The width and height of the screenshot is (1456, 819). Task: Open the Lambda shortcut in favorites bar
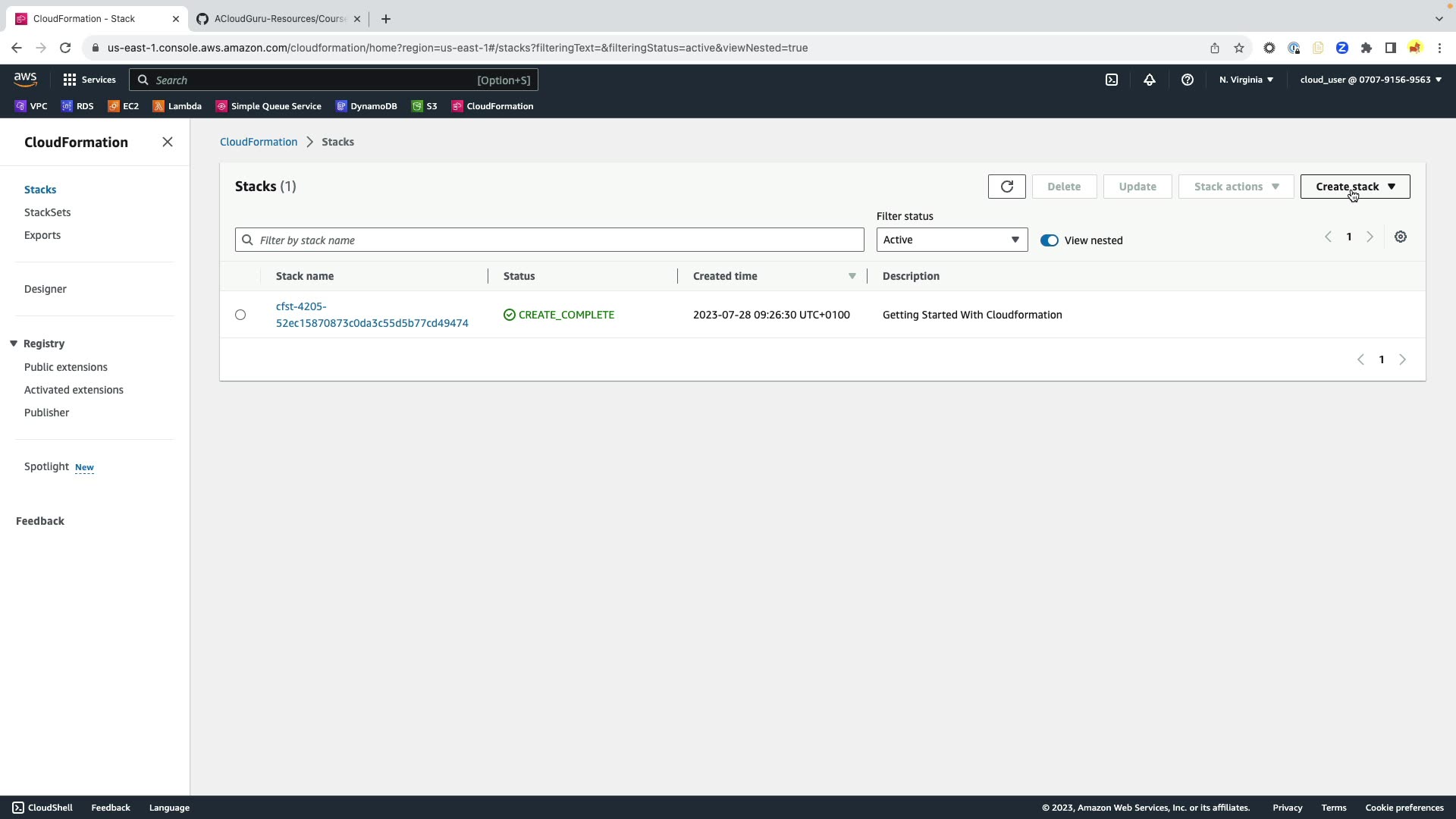(177, 106)
